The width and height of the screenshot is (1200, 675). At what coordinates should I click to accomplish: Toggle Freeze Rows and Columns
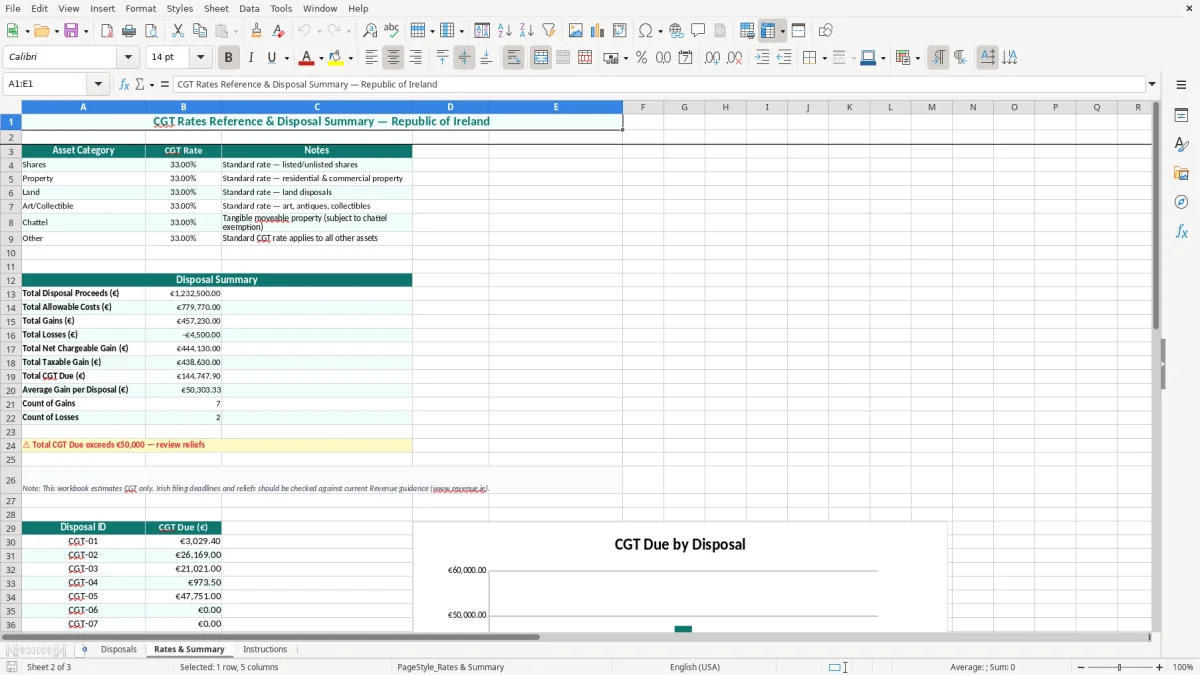click(x=769, y=31)
